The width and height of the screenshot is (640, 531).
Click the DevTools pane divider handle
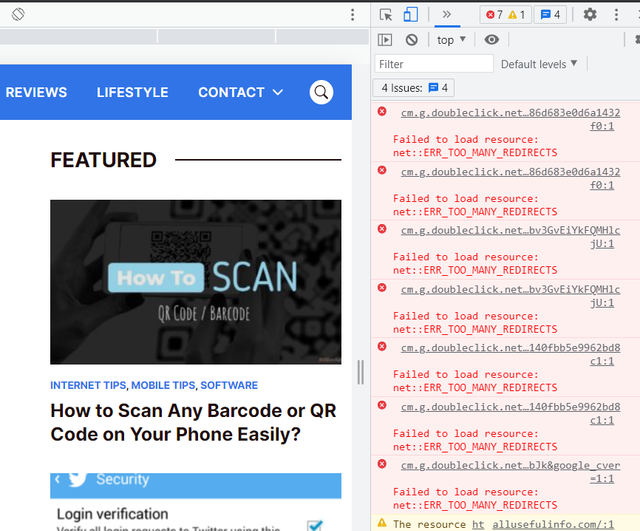(360, 372)
